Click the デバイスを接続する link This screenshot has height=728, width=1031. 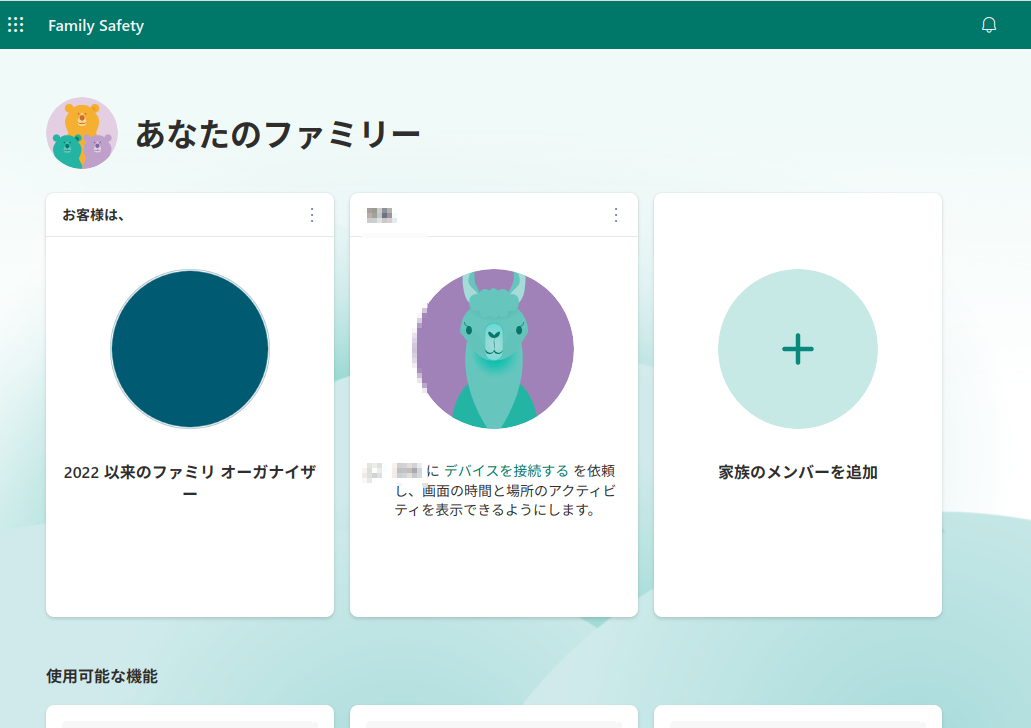point(506,471)
